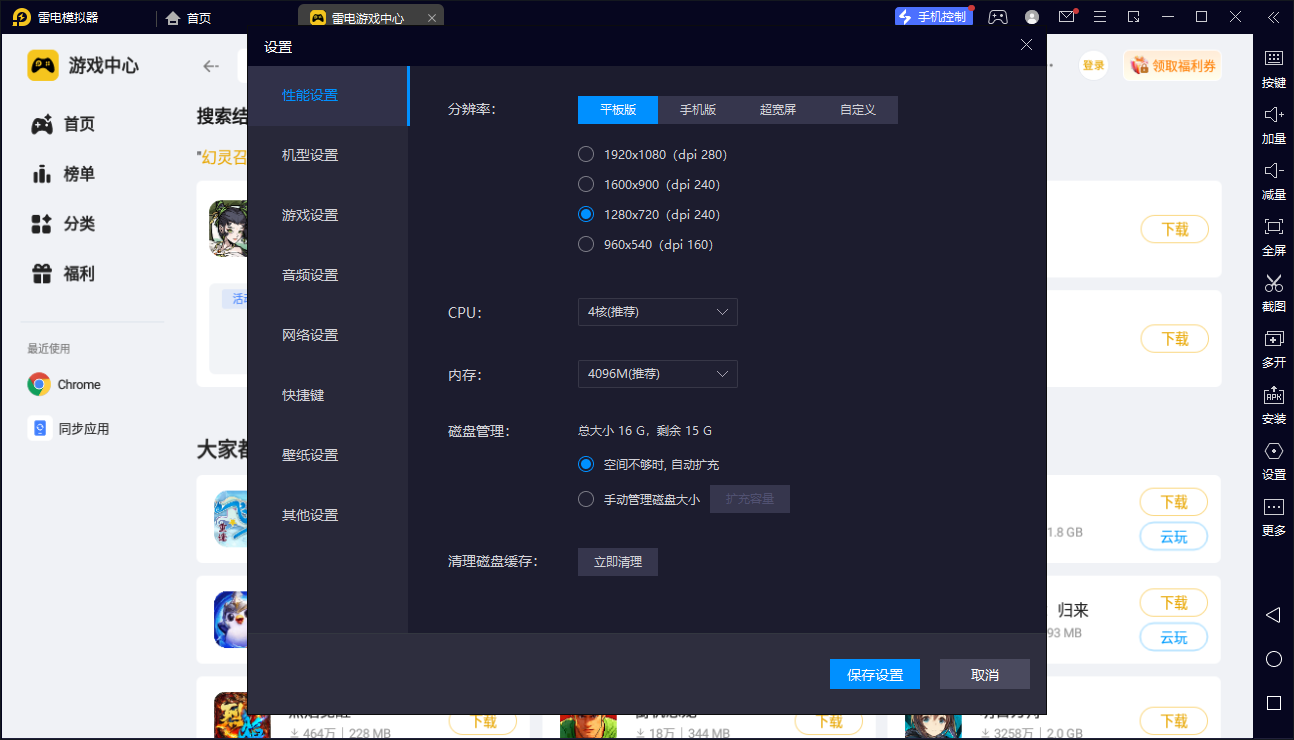Open 快捷键 settings section
1294x740 pixels.
click(328, 395)
